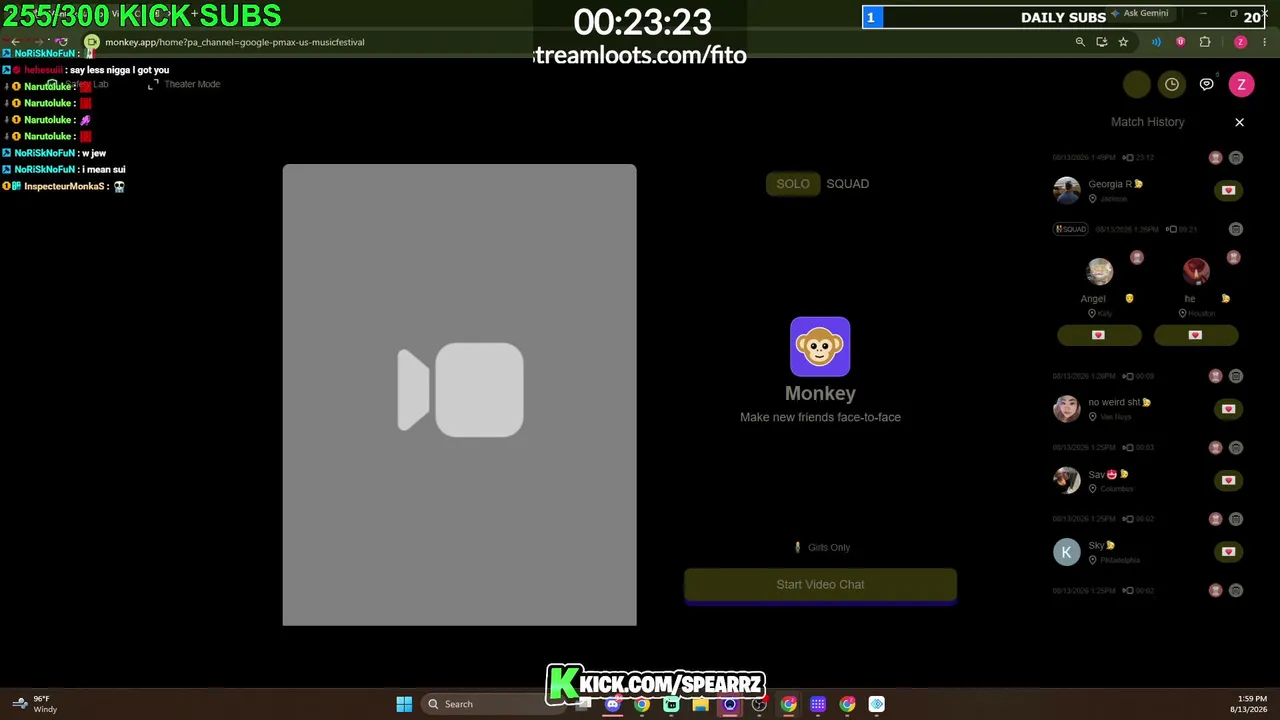This screenshot has width=1280, height=720.
Task: Click the Start Video Chat button
Action: (820, 585)
